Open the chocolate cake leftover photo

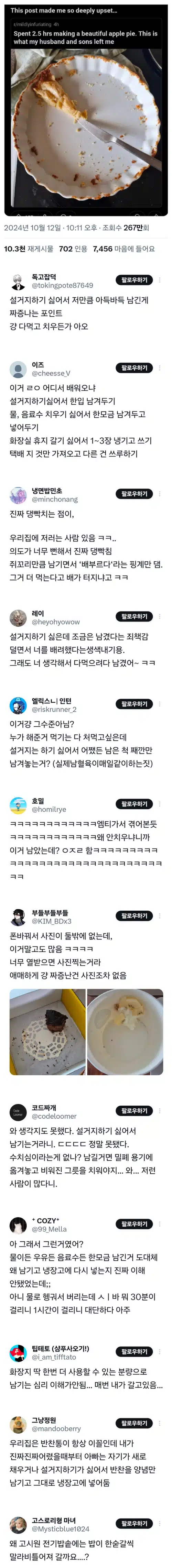47,1032
